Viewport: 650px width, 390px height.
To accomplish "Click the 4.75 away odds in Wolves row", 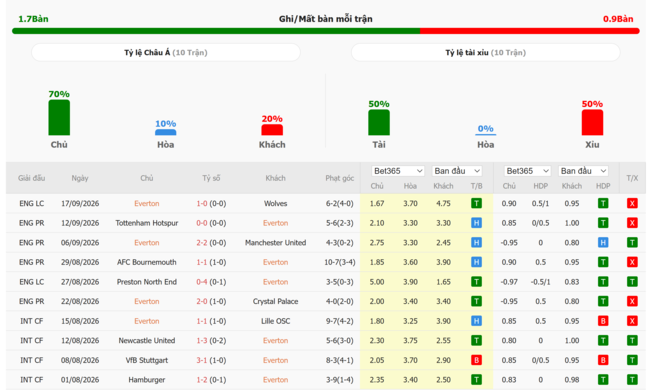I will 443,203.
